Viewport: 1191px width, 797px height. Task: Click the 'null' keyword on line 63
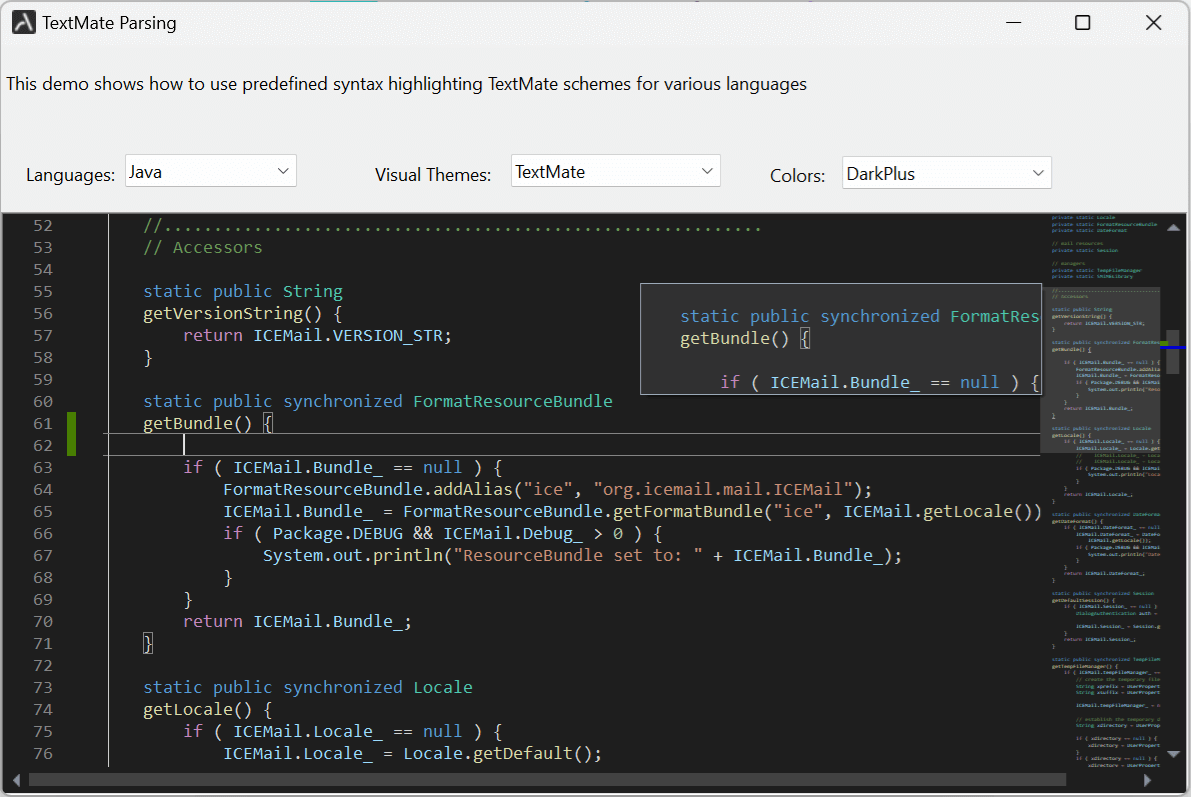pos(442,468)
